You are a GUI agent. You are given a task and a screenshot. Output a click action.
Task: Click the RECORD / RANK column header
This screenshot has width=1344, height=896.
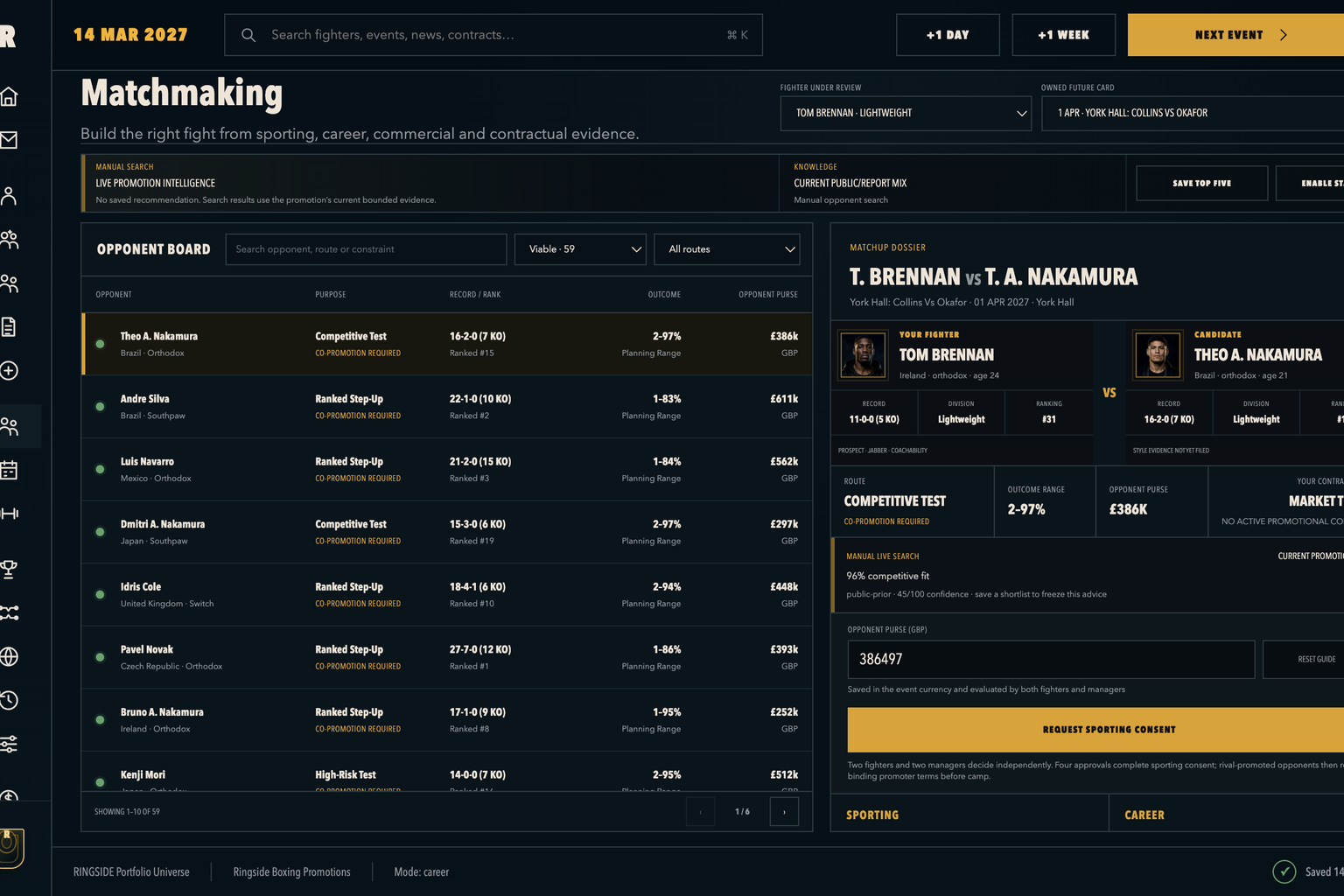[x=475, y=295]
